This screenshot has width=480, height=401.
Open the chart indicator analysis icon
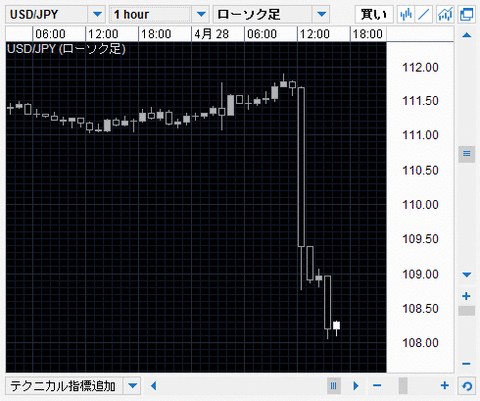click(x=445, y=14)
